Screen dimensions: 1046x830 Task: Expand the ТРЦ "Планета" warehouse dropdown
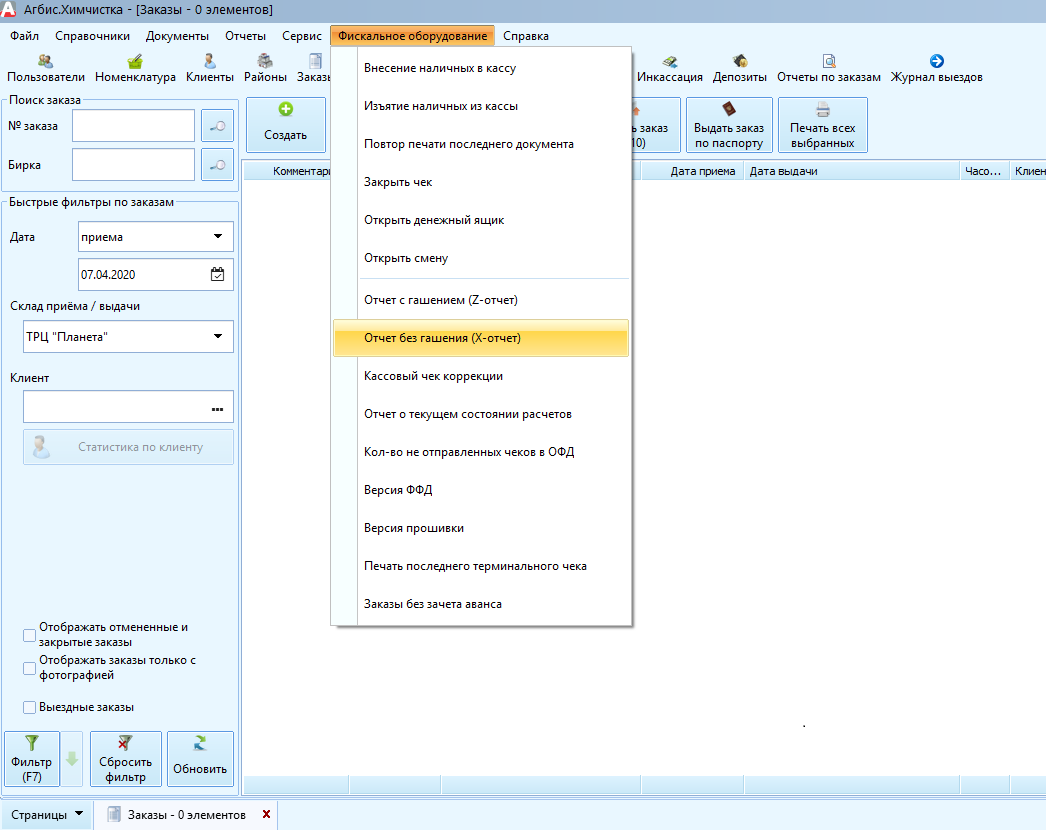[218, 336]
